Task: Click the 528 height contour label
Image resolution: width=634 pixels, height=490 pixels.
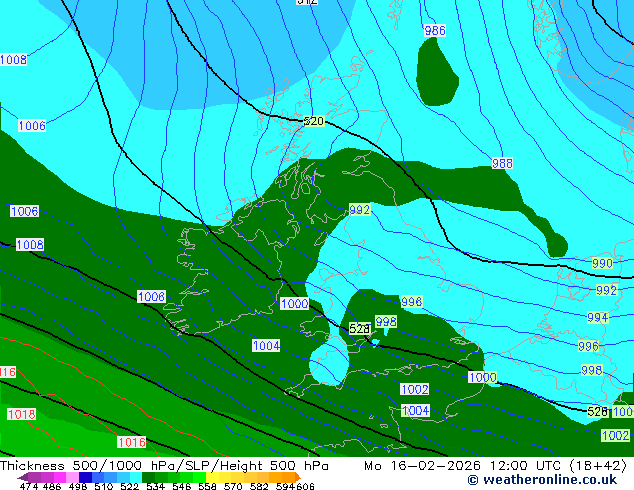Action: click(x=359, y=328)
